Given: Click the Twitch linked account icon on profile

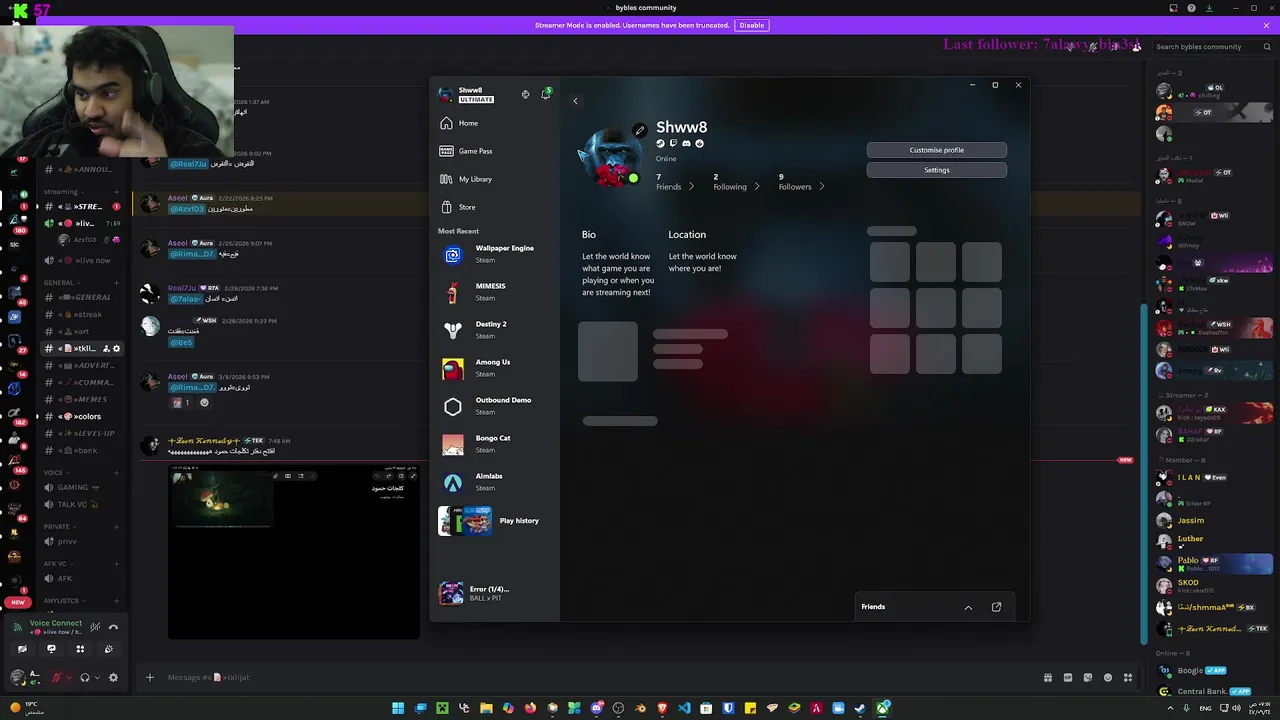Looking at the screenshot, I should [673, 144].
